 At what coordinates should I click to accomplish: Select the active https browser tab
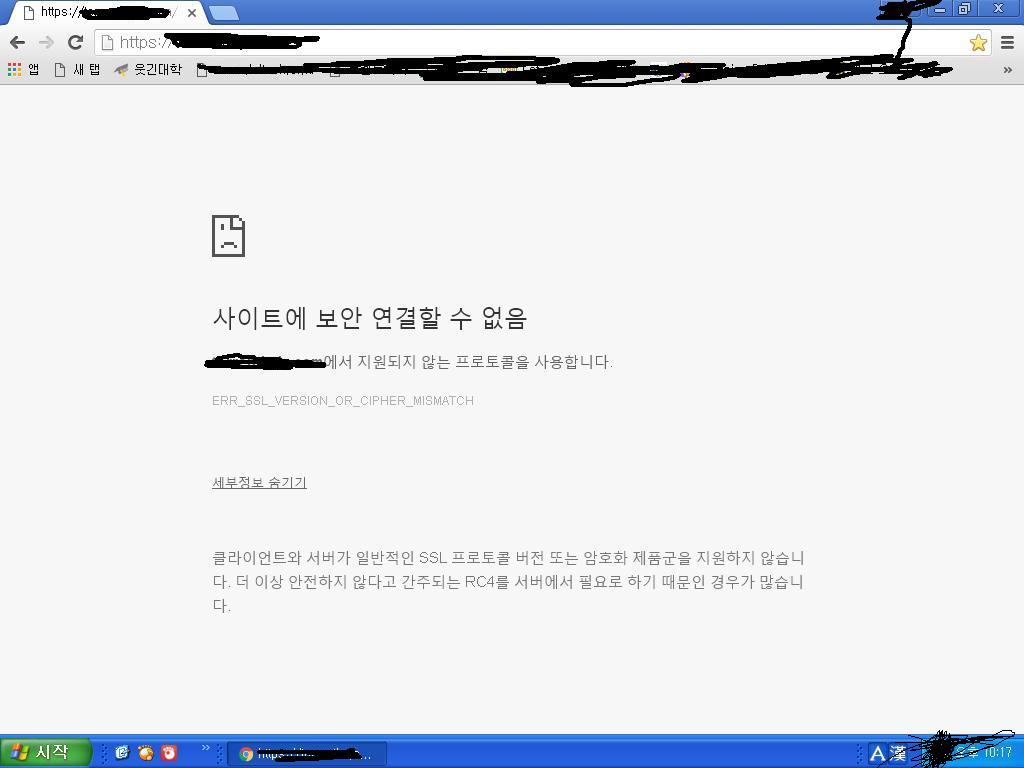click(108, 12)
